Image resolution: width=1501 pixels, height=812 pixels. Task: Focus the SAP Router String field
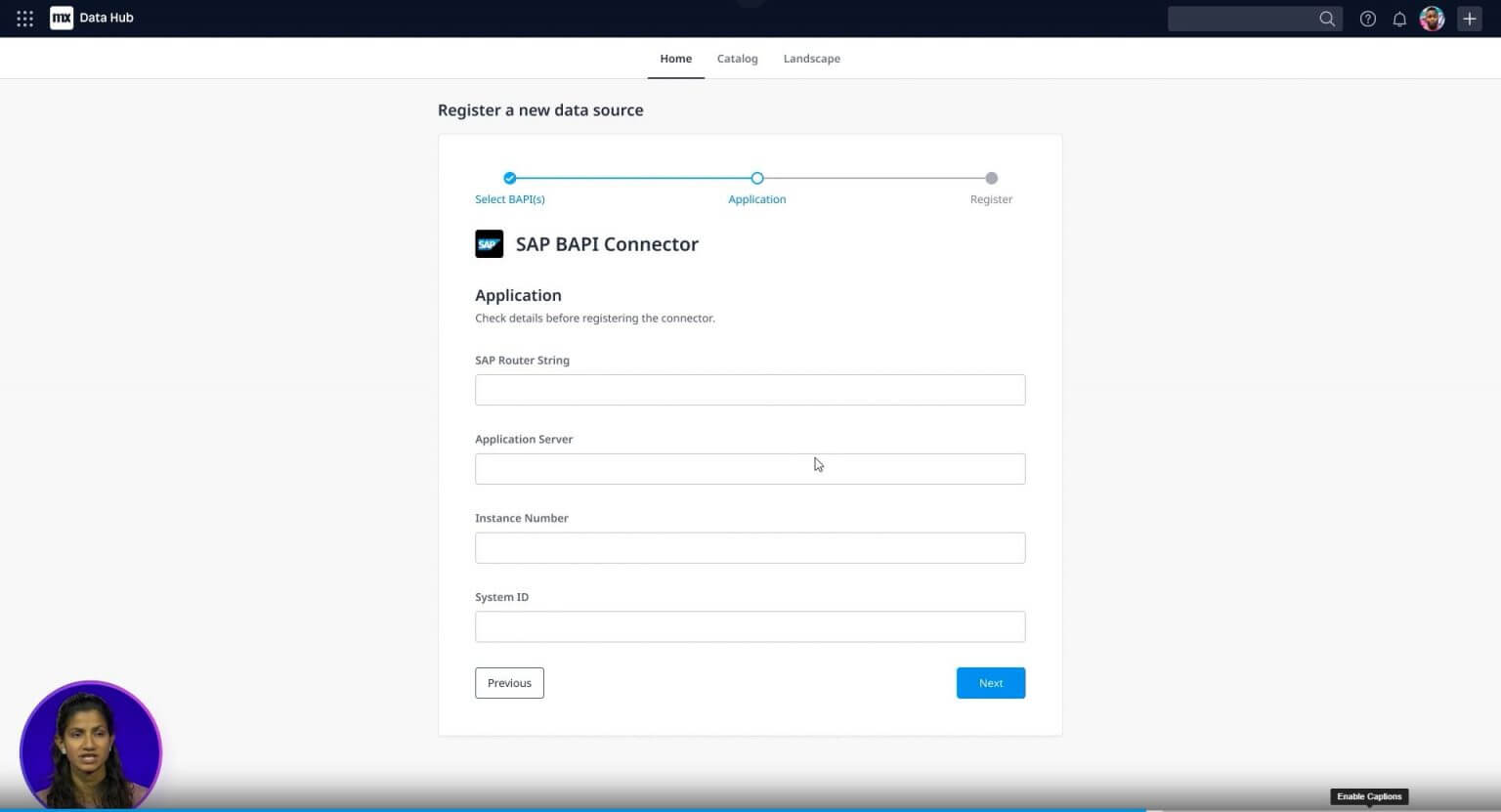pyautogui.click(x=750, y=390)
